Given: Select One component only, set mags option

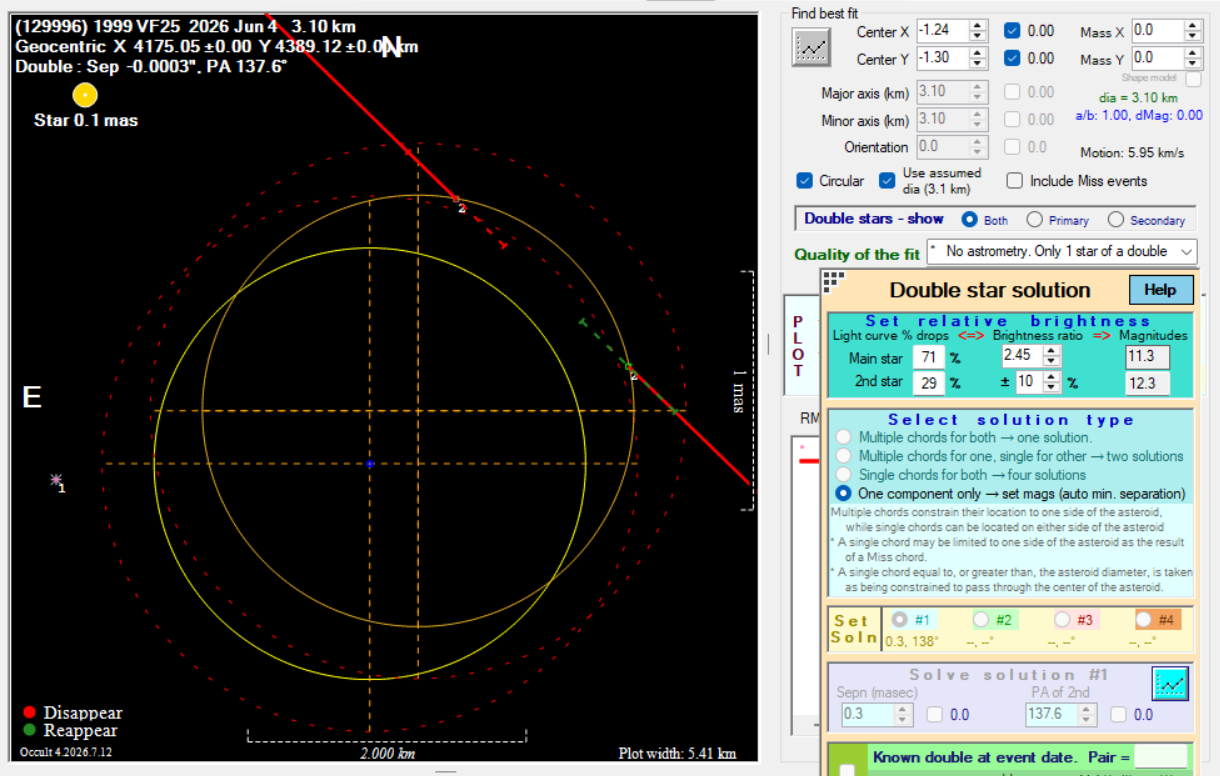Looking at the screenshot, I should coord(844,494).
